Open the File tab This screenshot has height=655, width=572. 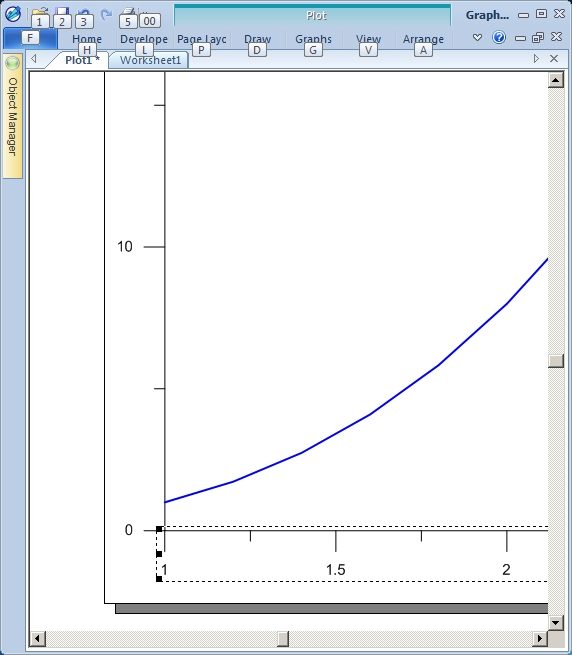coord(30,38)
